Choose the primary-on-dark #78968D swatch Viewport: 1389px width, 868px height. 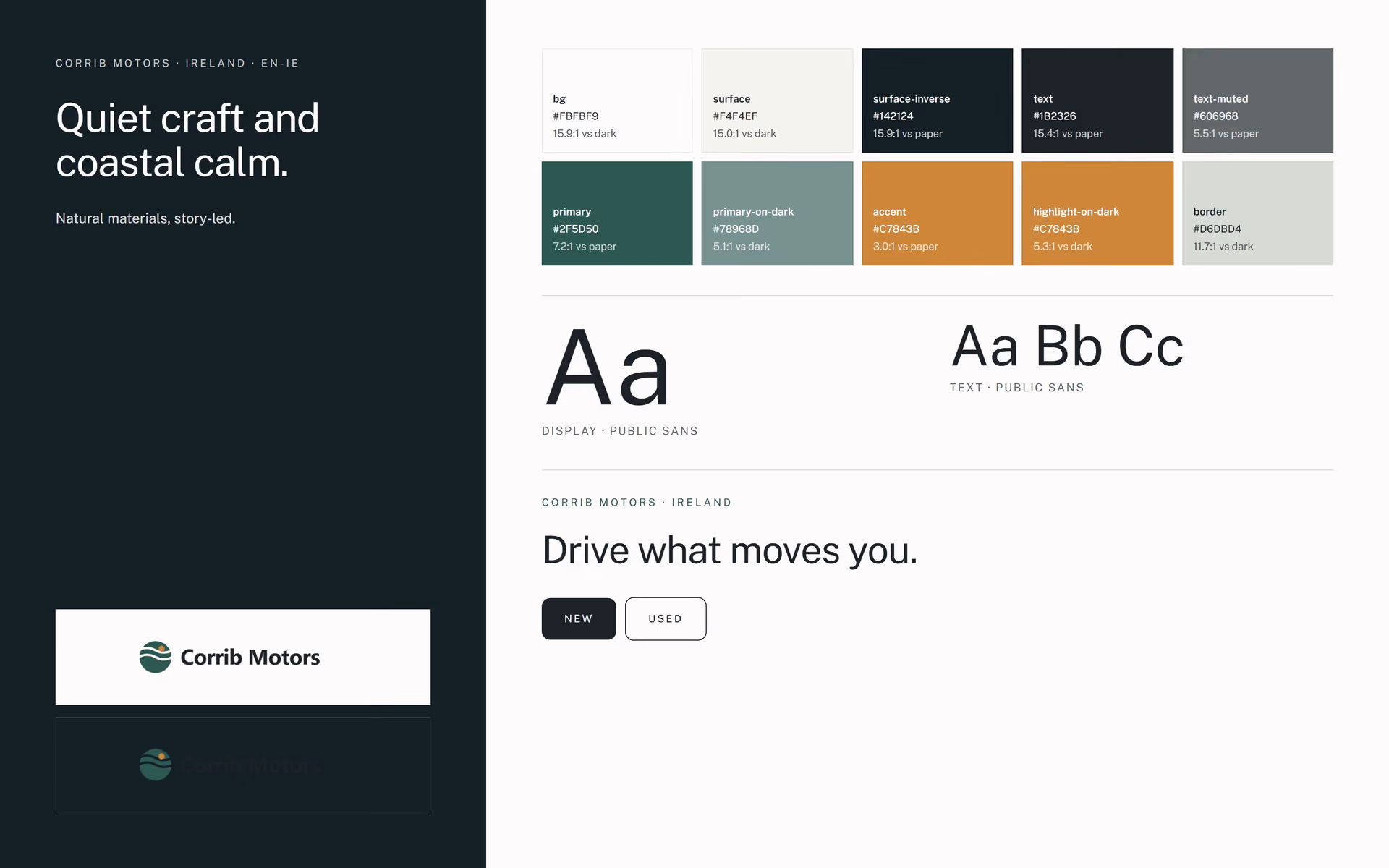(777, 213)
